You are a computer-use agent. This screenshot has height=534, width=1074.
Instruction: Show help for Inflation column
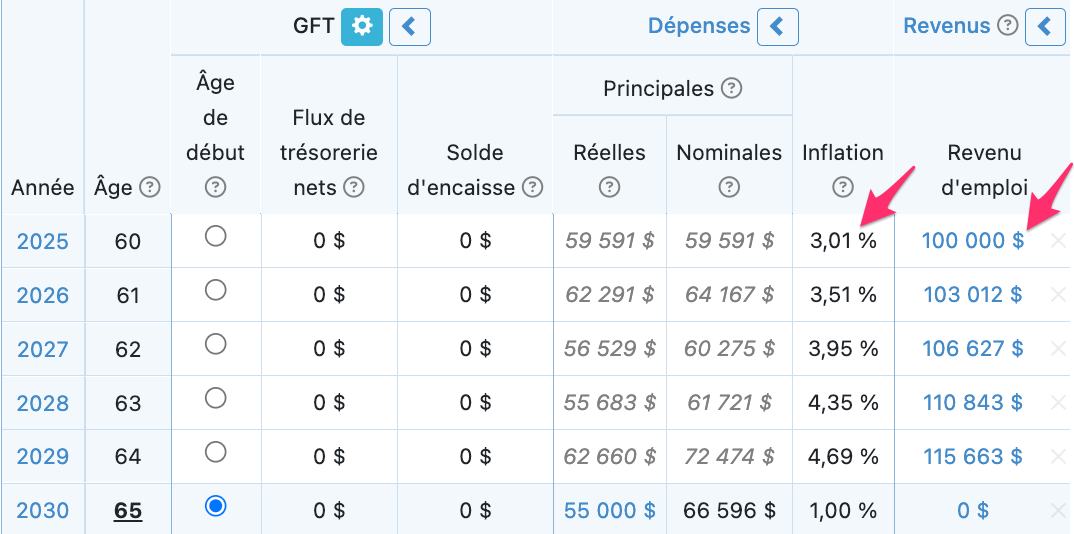[842, 187]
